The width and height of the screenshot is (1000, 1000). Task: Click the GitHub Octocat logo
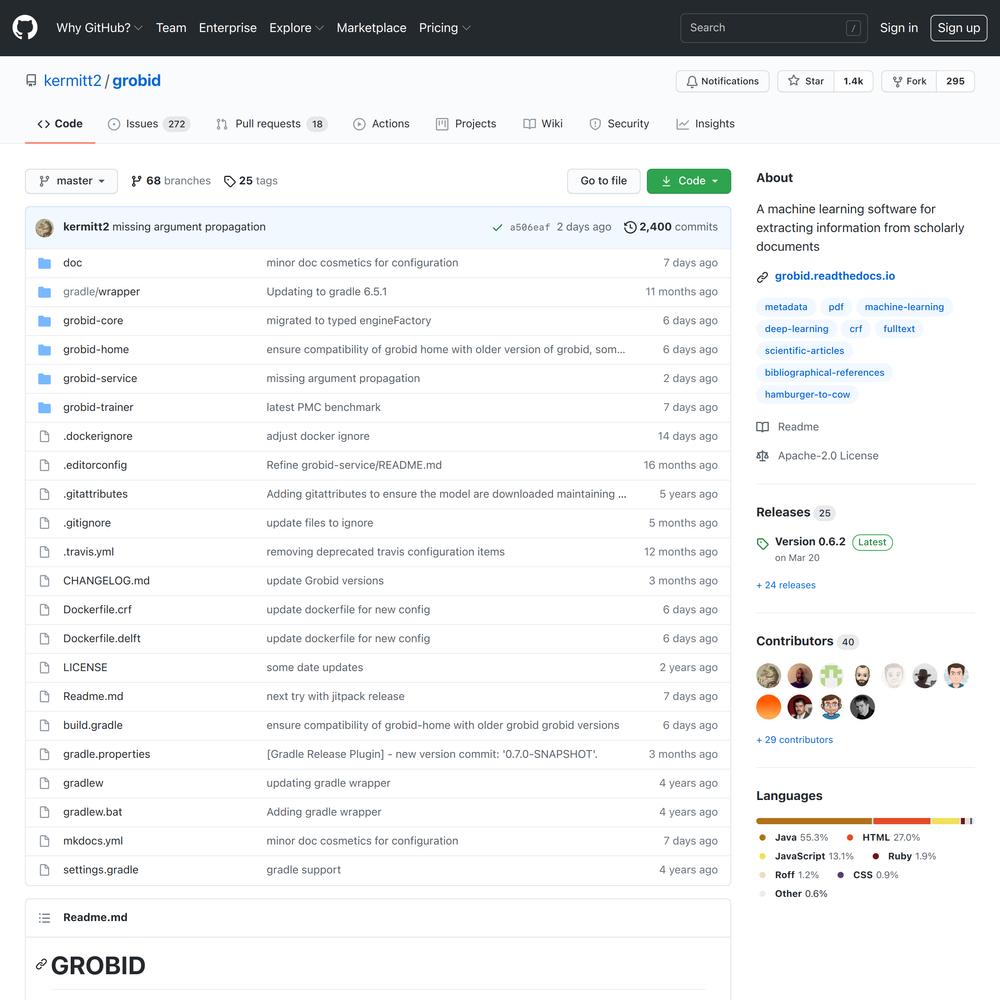[25, 27]
